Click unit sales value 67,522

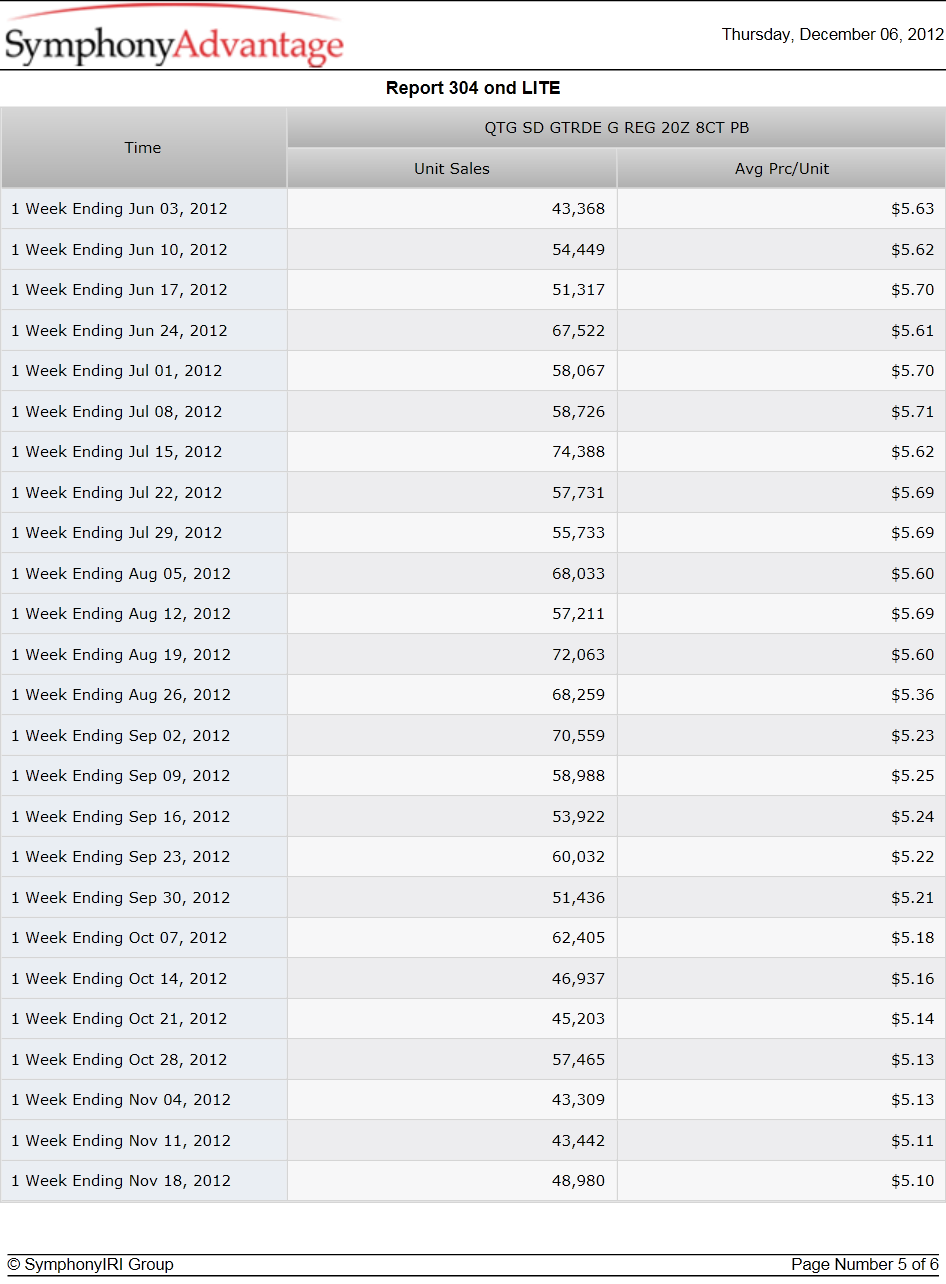pos(579,331)
